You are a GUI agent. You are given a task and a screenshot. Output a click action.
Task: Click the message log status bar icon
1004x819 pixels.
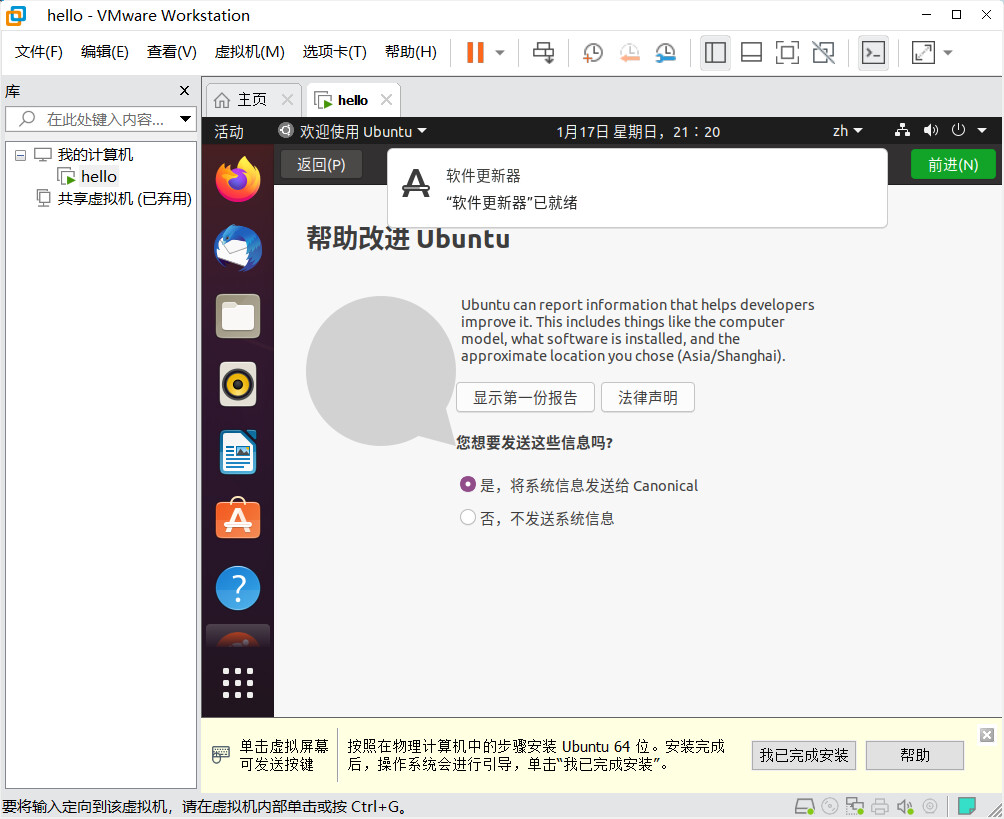tap(966, 806)
